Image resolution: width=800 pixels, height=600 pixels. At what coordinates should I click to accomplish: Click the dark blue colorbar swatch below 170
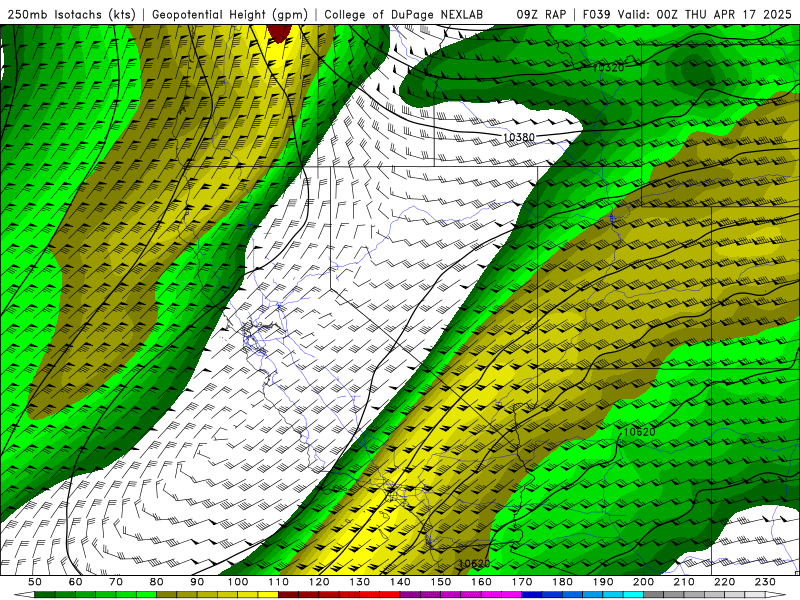point(532,595)
